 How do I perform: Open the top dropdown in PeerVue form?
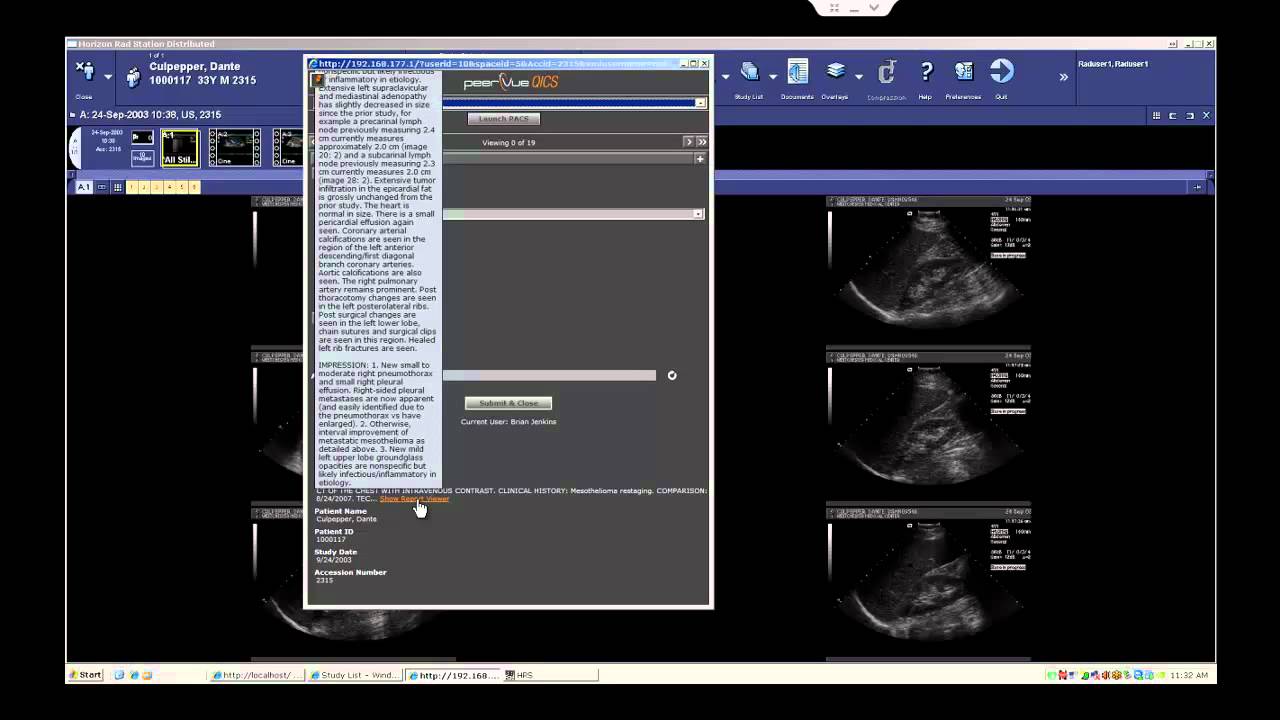coord(700,103)
